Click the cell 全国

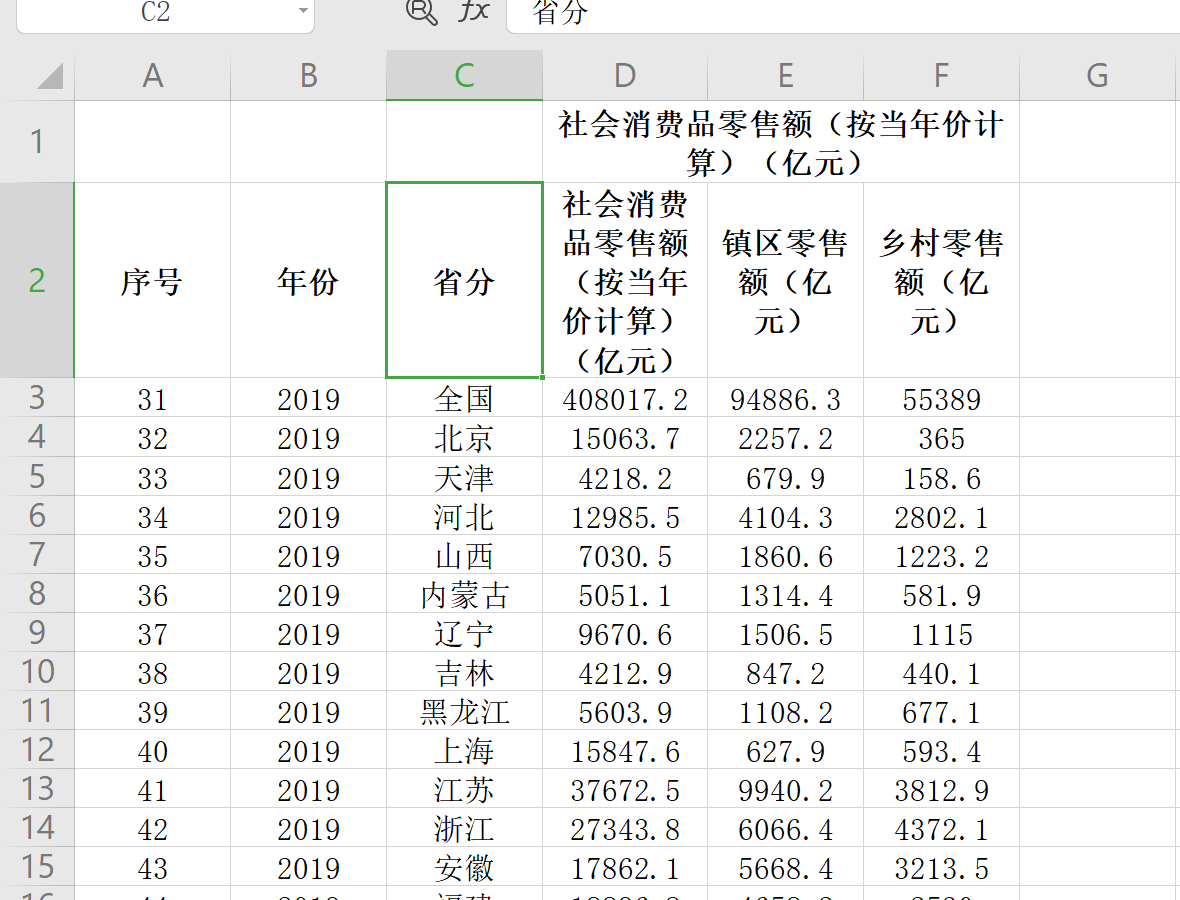click(464, 398)
